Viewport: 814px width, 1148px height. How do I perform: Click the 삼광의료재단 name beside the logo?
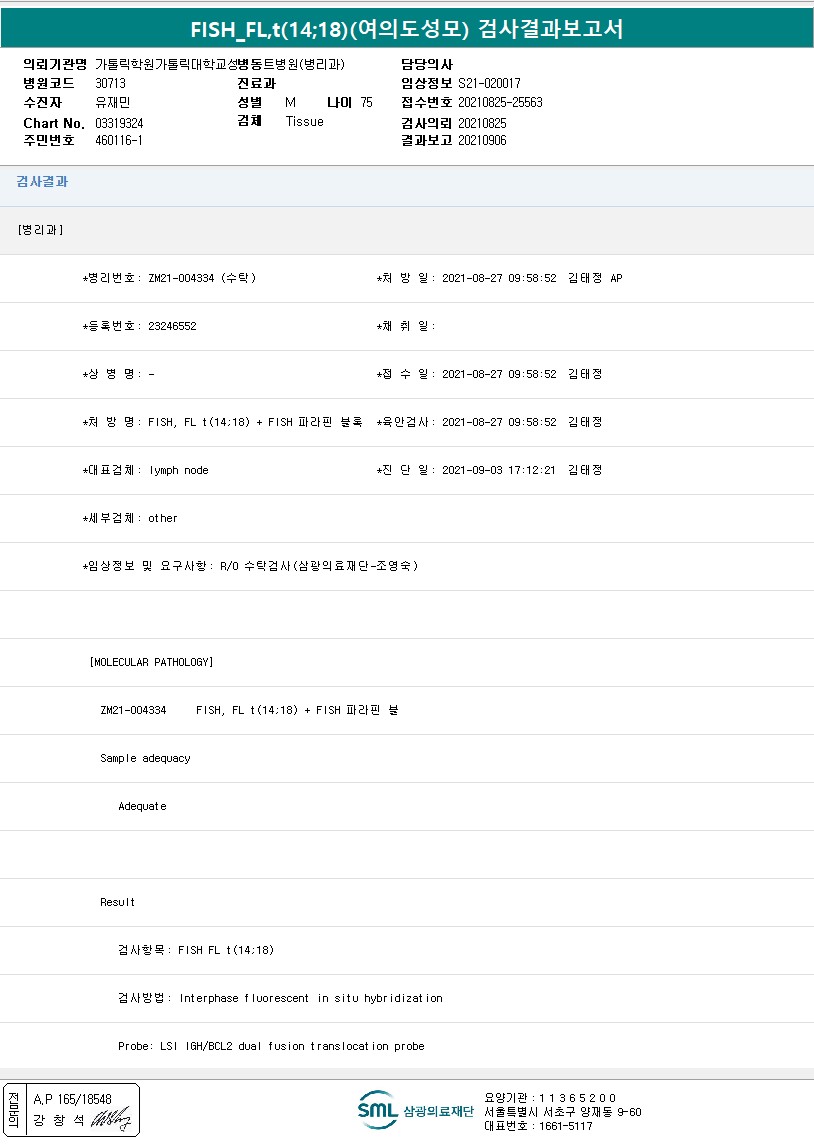coord(438,1112)
